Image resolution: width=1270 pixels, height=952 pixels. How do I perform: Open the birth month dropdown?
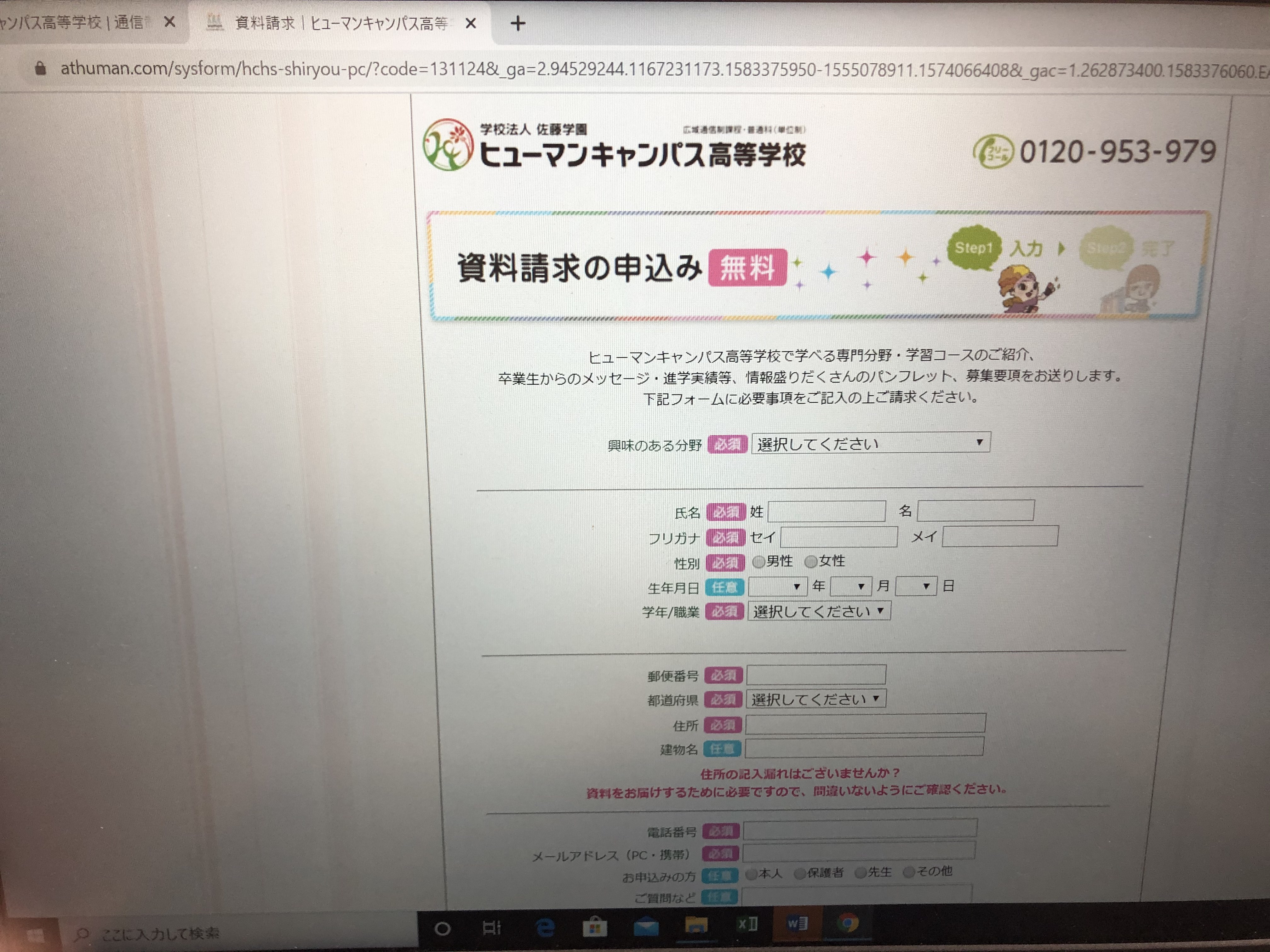point(851,586)
